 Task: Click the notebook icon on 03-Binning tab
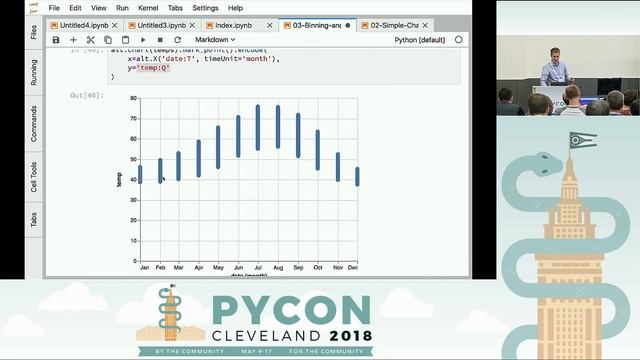click(x=287, y=25)
